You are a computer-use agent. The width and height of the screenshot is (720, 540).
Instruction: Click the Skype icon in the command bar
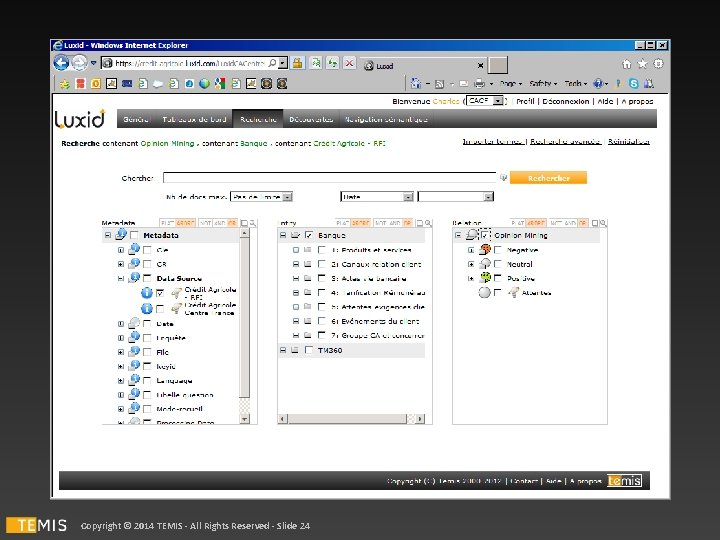[x=634, y=84]
